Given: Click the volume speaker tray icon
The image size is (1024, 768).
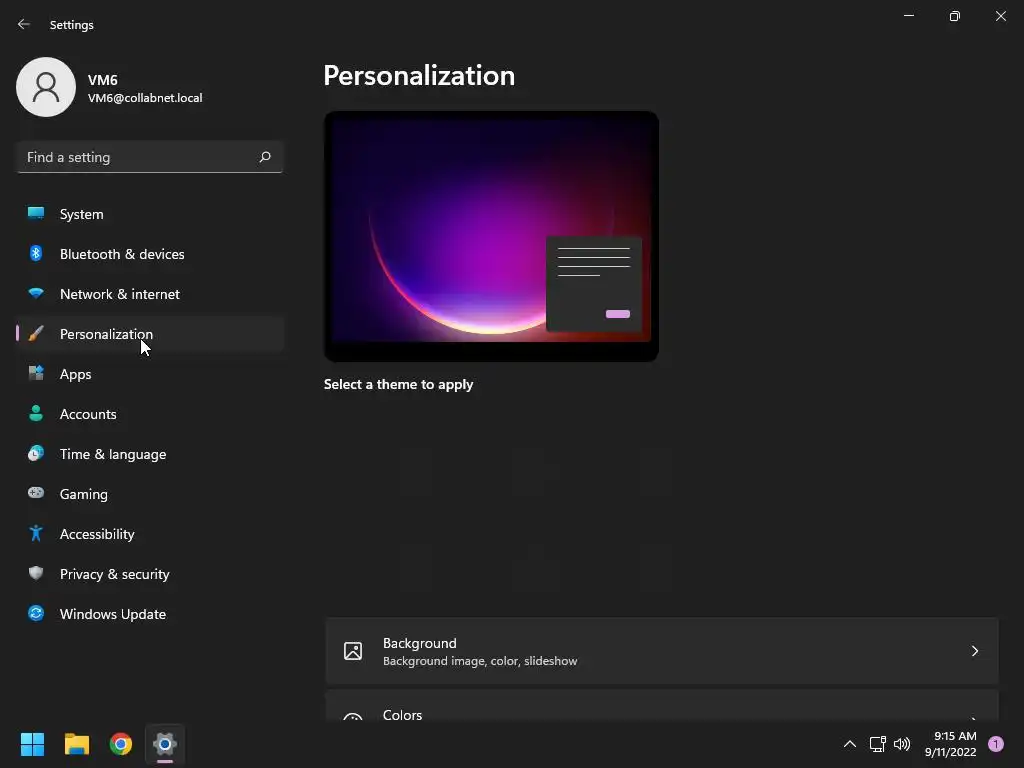Looking at the screenshot, I should pos(902,744).
